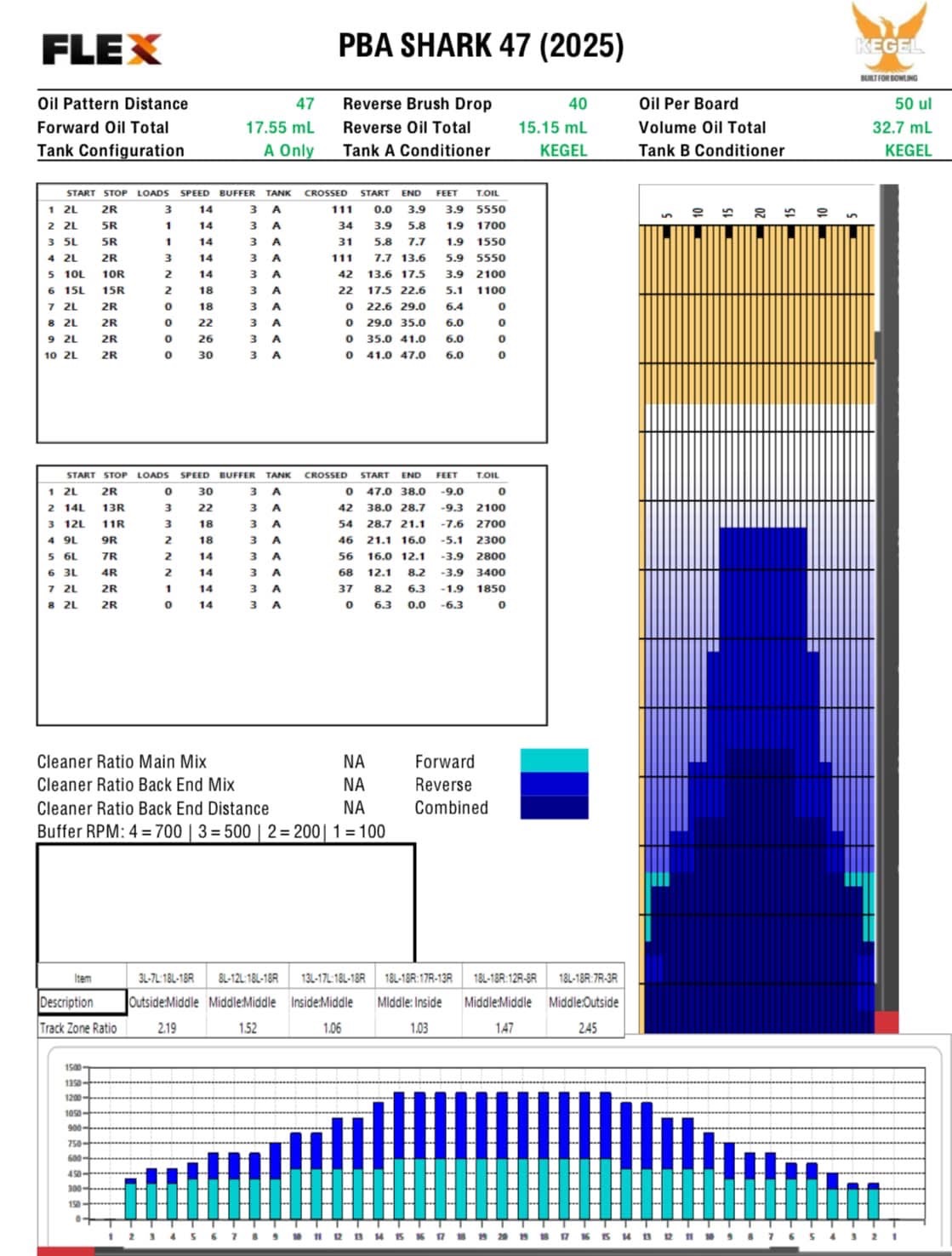The height and width of the screenshot is (1256, 952).
Task: Click the Cleaner Ratio Back End Distance label
Action: coord(152,808)
